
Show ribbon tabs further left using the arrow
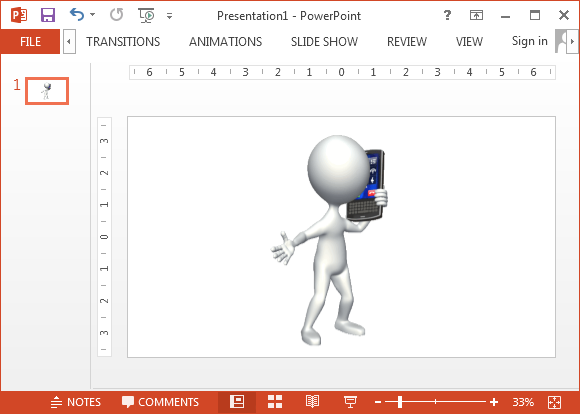[x=69, y=41]
